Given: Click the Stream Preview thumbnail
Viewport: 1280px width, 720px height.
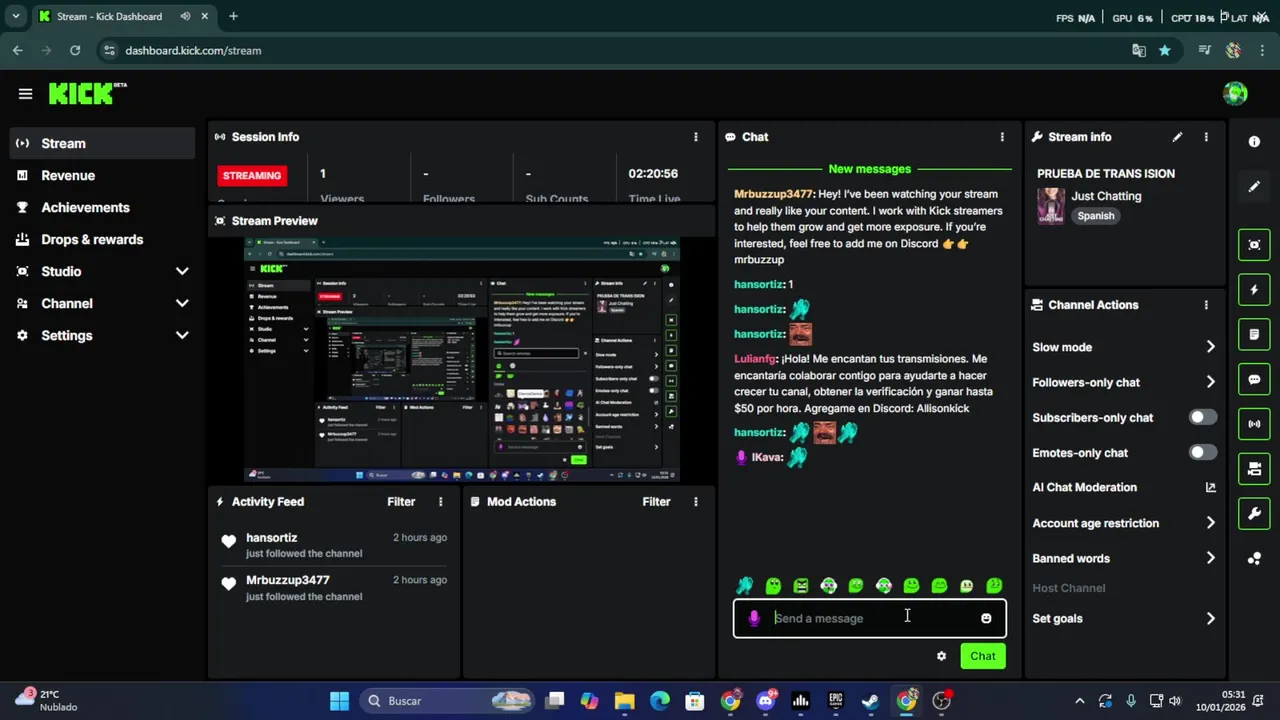Looking at the screenshot, I should pyautogui.click(x=462, y=360).
